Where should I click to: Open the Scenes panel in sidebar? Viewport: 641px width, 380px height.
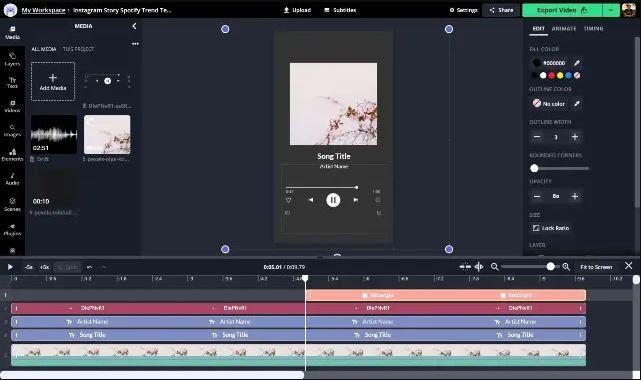click(12, 205)
